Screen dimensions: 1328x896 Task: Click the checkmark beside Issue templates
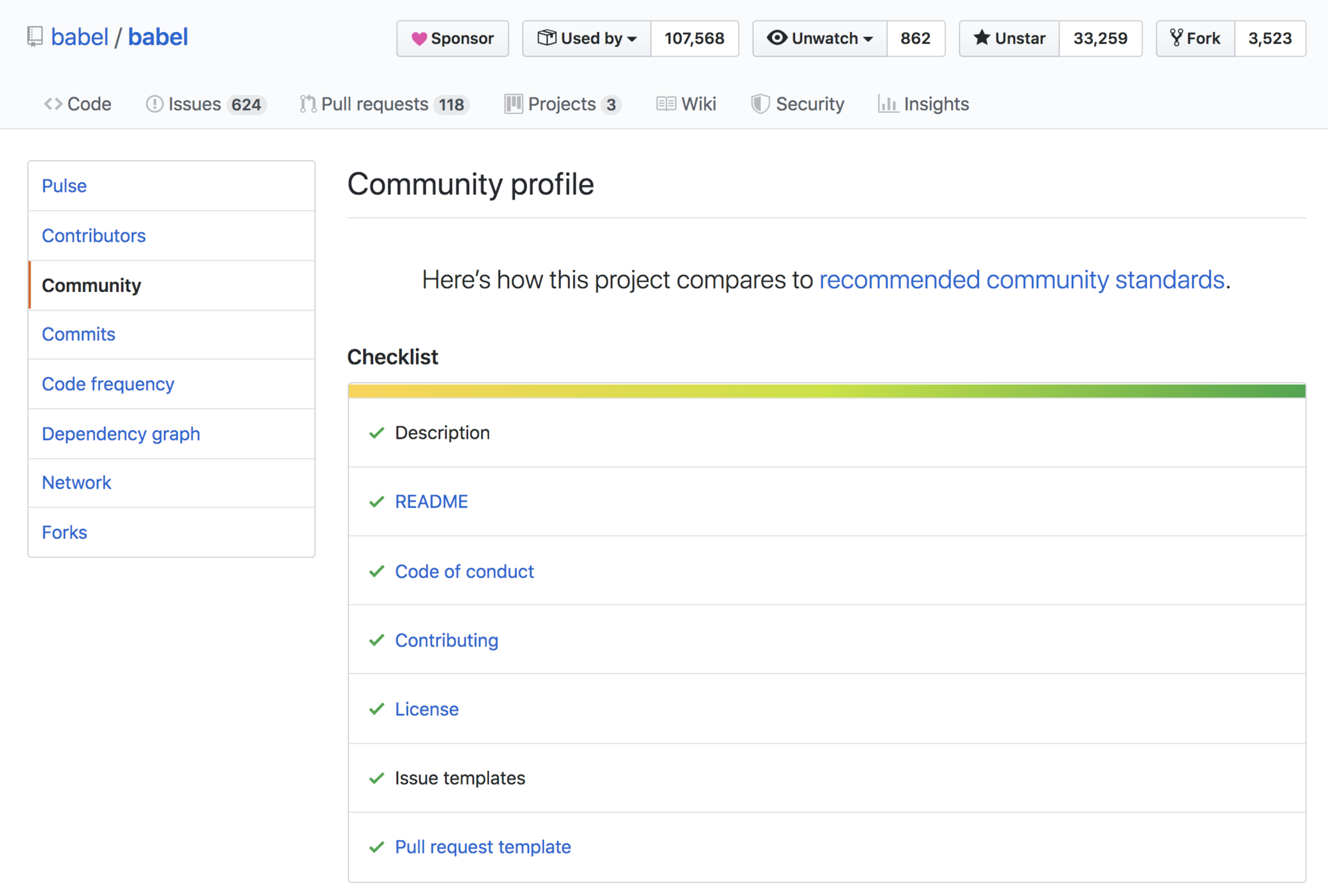pyautogui.click(x=377, y=779)
